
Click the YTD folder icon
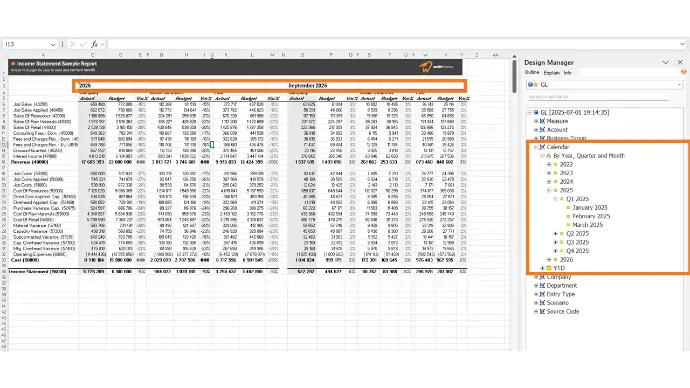549,268
